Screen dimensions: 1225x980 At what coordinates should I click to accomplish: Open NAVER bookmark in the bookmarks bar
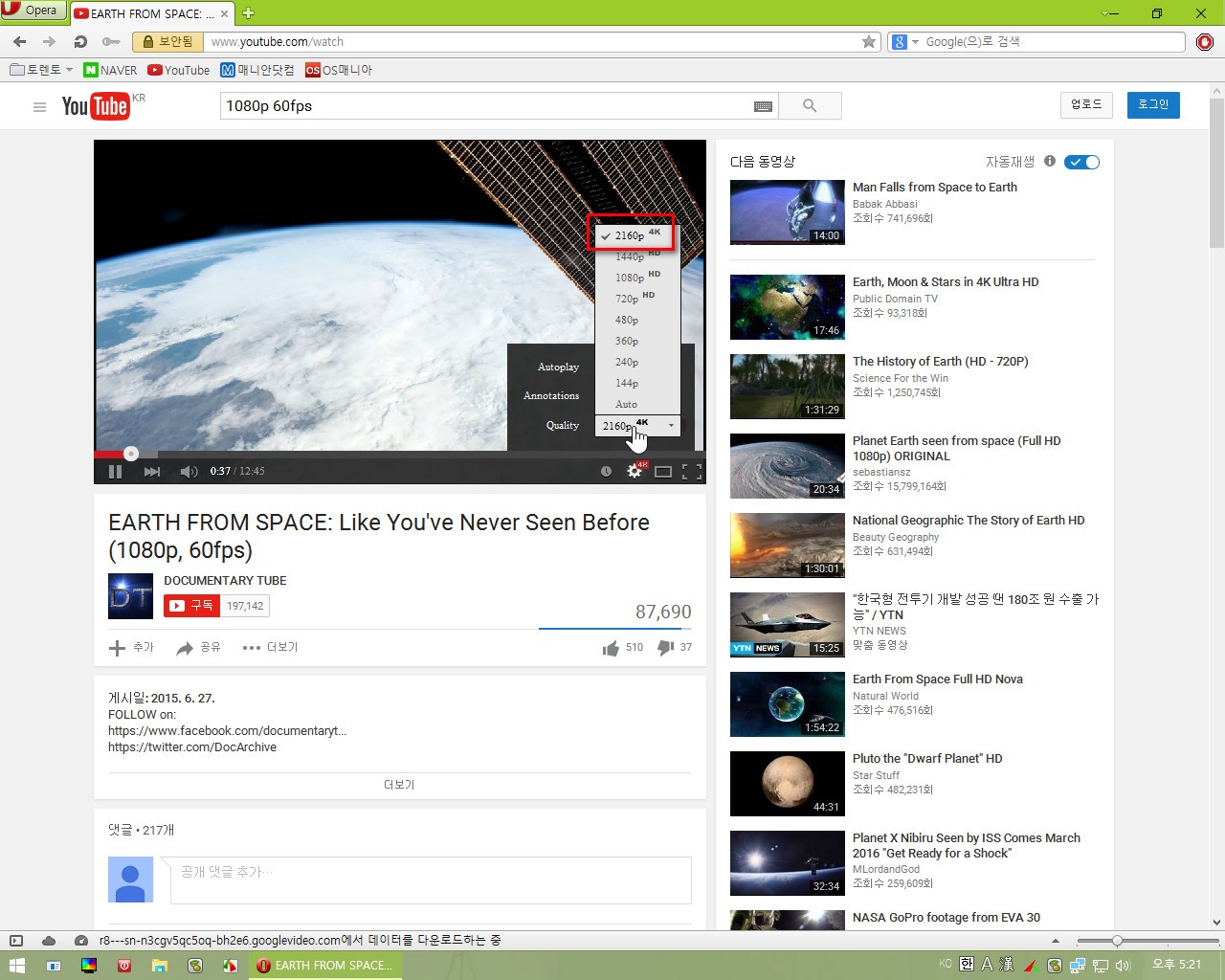coord(110,70)
